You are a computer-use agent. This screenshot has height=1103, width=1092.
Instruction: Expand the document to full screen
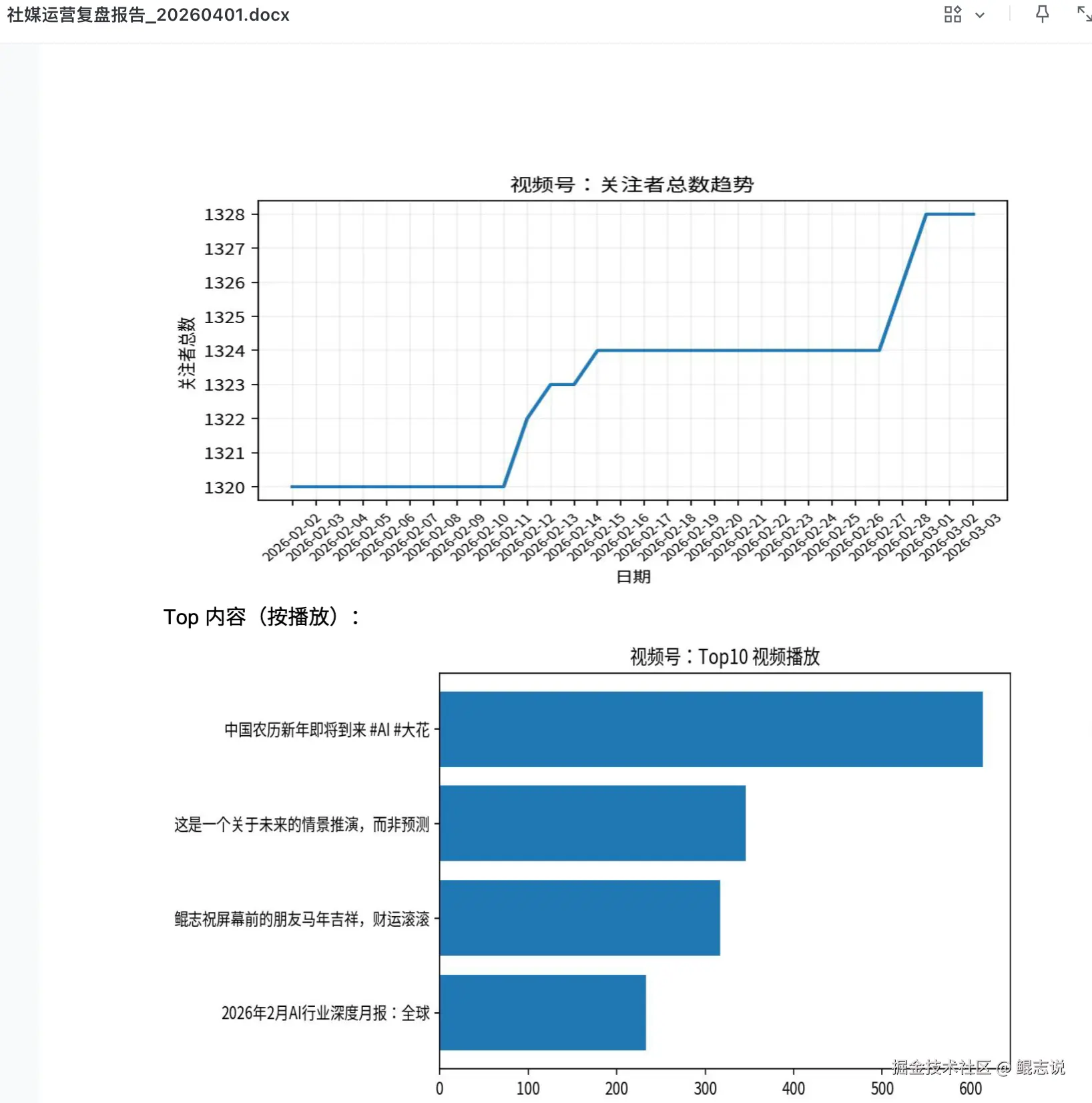1084,13
